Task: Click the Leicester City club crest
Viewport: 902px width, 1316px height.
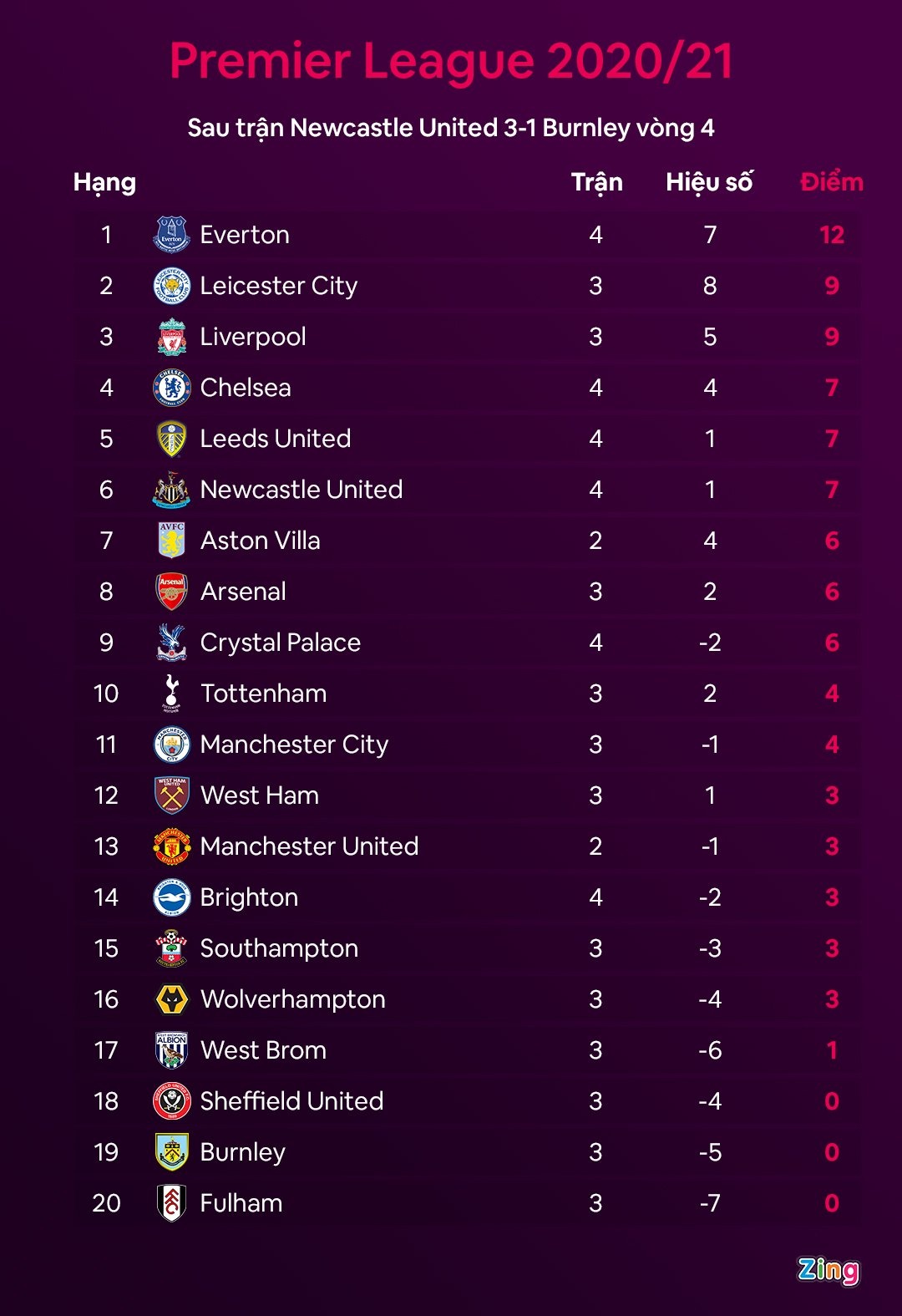Action: click(171, 286)
